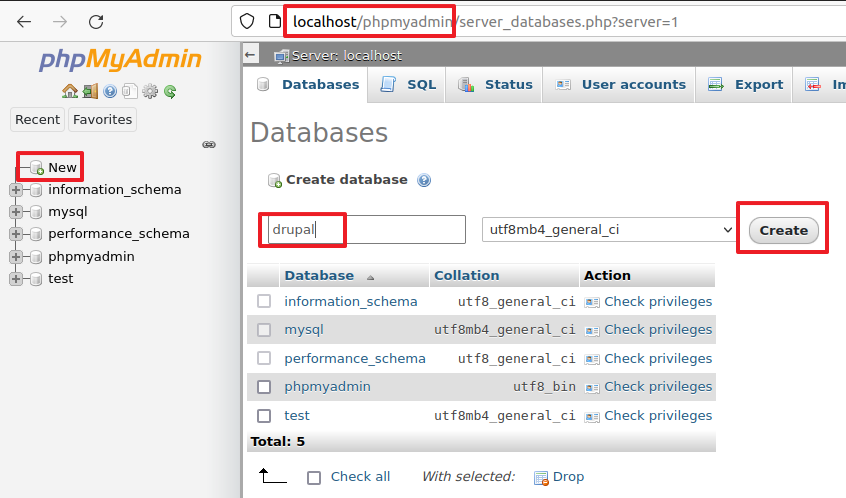The image size is (846, 498).
Task: Click the phpMyAdmin Home icon
Action: point(70,91)
